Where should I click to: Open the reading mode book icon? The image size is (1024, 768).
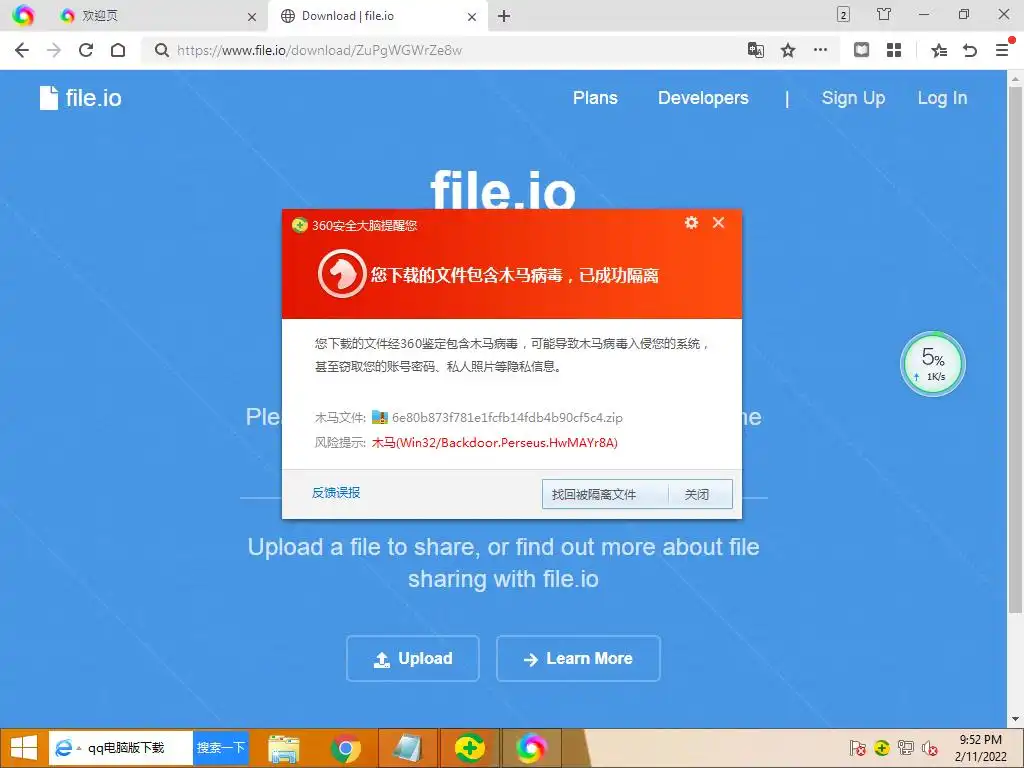pos(861,50)
